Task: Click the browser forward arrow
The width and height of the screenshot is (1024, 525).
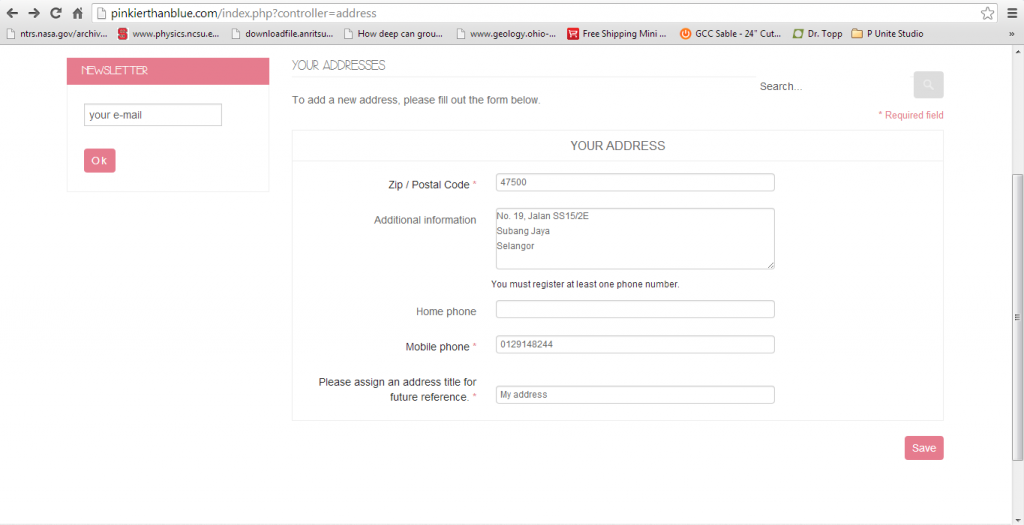Action: pos(34,13)
